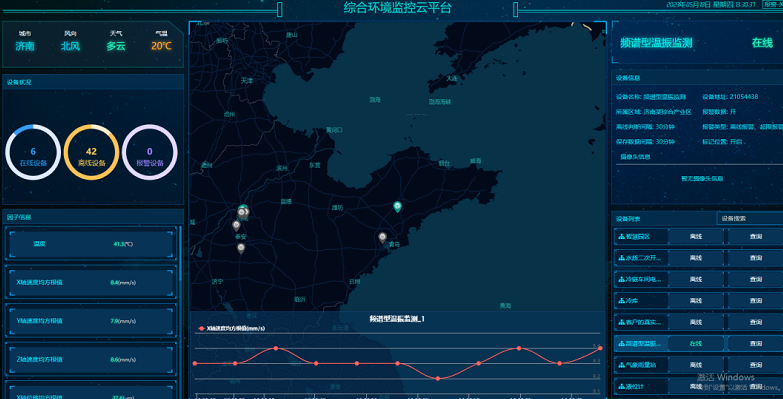Viewport: 783px width, 399px height.
Task: Click 查询 for the first listed device
Action: pyautogui.click(x=756, y=237)
